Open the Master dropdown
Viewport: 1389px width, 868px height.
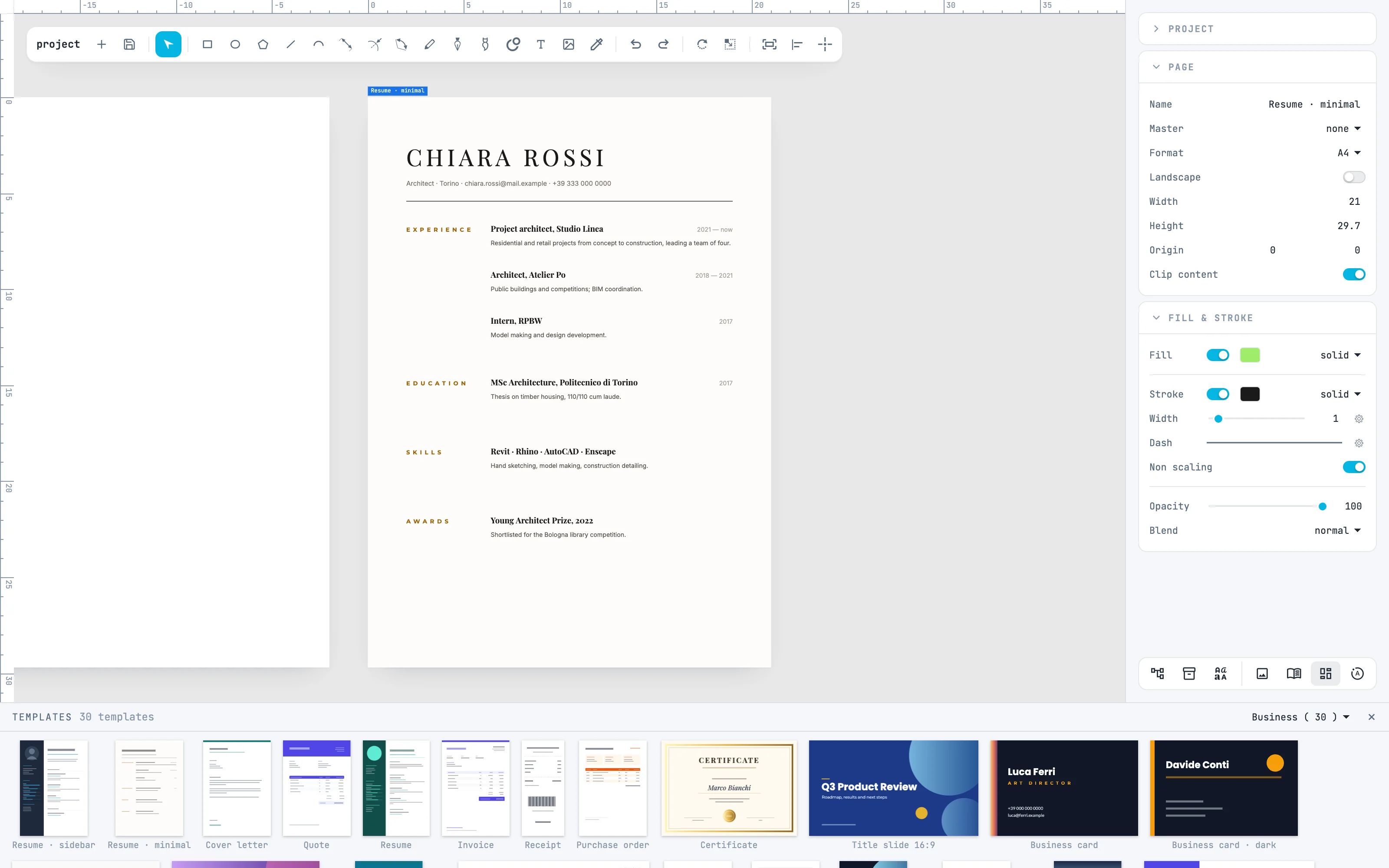[1343, 128]
